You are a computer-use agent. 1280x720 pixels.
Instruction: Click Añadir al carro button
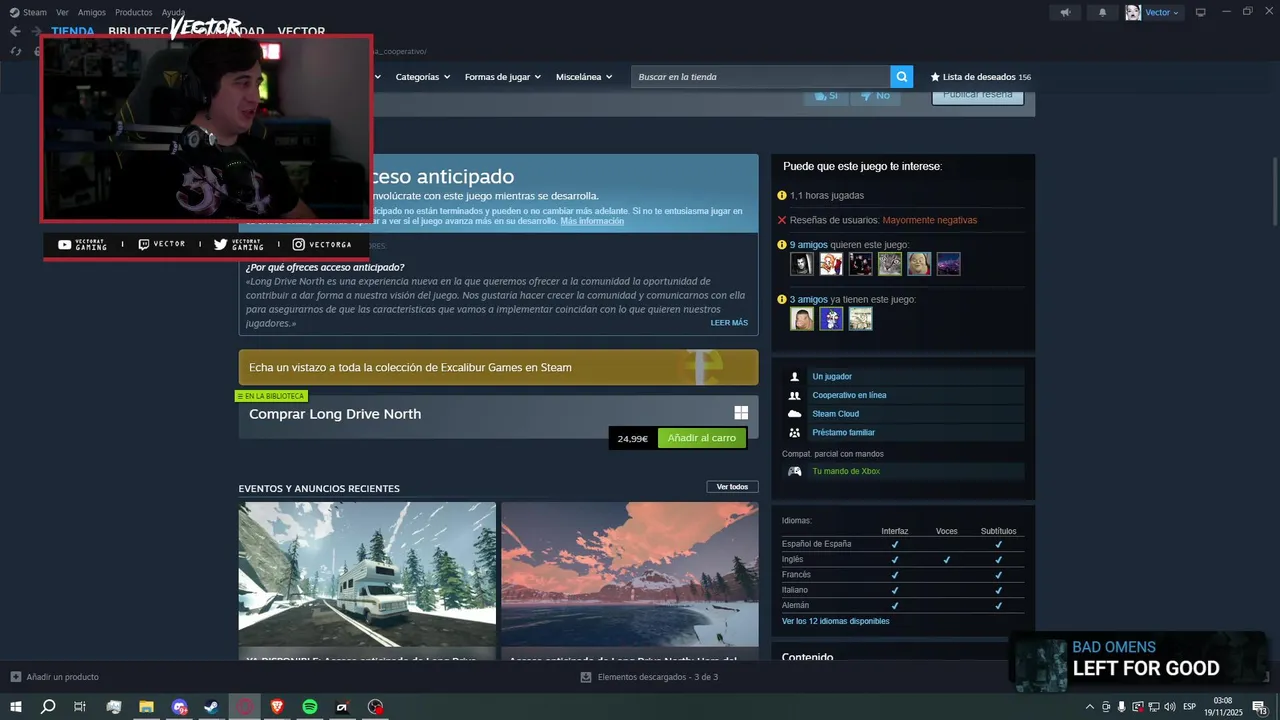[x=702, y=438]
